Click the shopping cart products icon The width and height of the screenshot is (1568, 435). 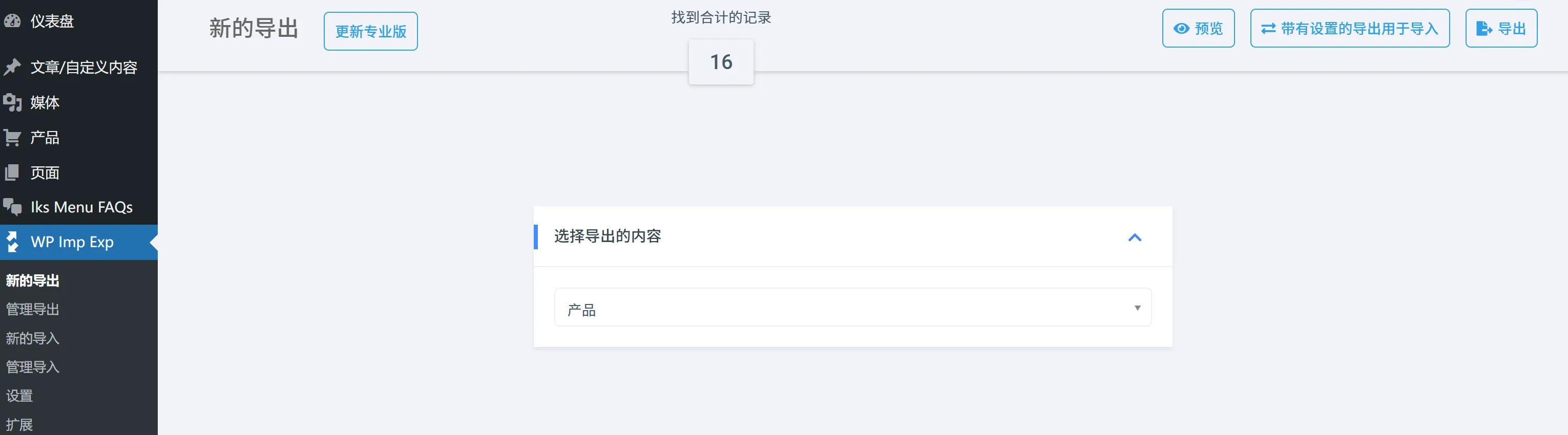12,138
